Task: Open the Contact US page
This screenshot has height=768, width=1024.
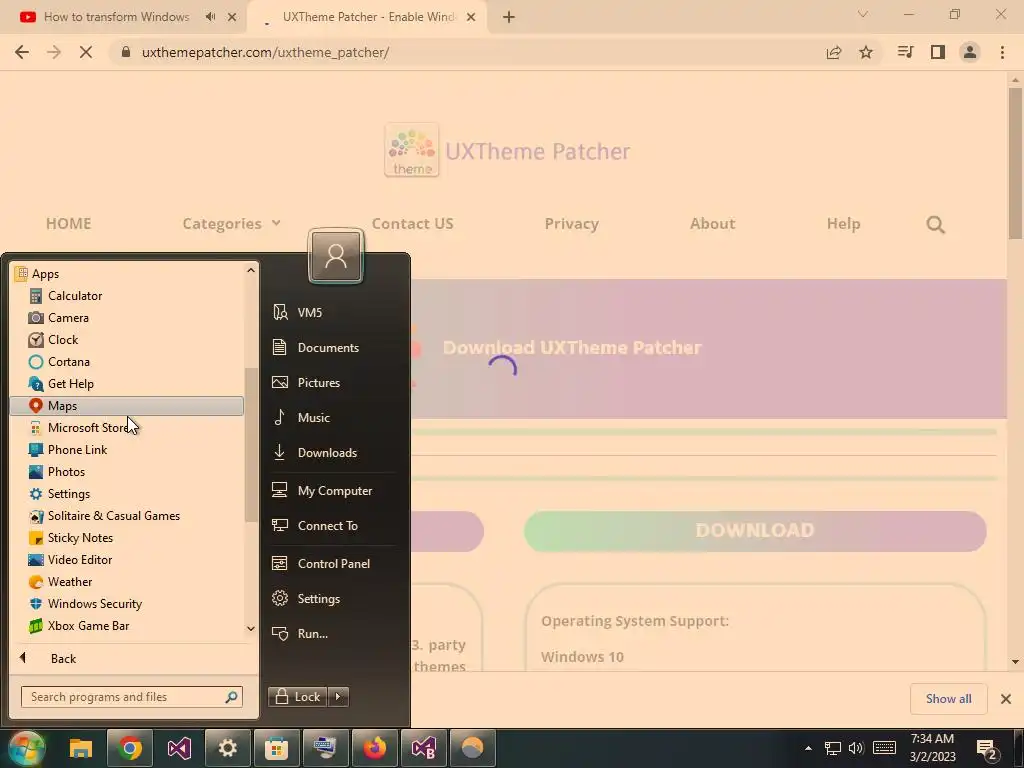Action: 412,224
